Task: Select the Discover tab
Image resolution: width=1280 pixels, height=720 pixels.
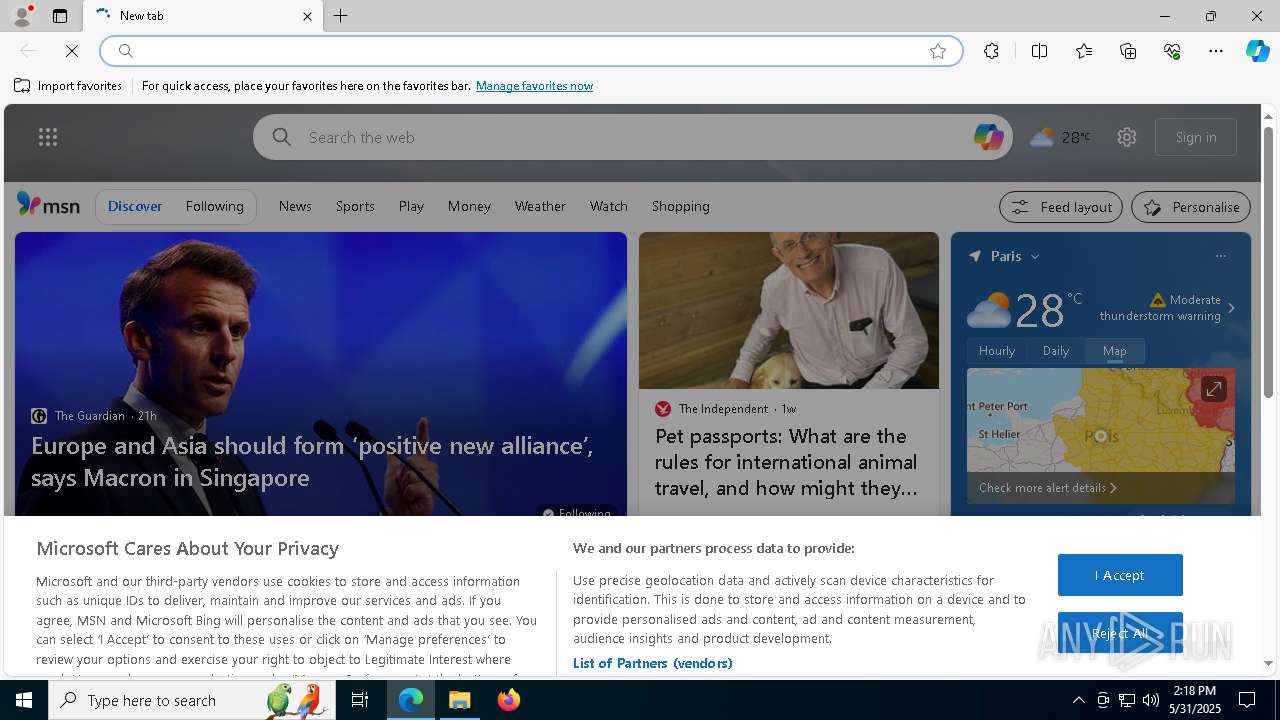Action: click(x=135, y=206)
